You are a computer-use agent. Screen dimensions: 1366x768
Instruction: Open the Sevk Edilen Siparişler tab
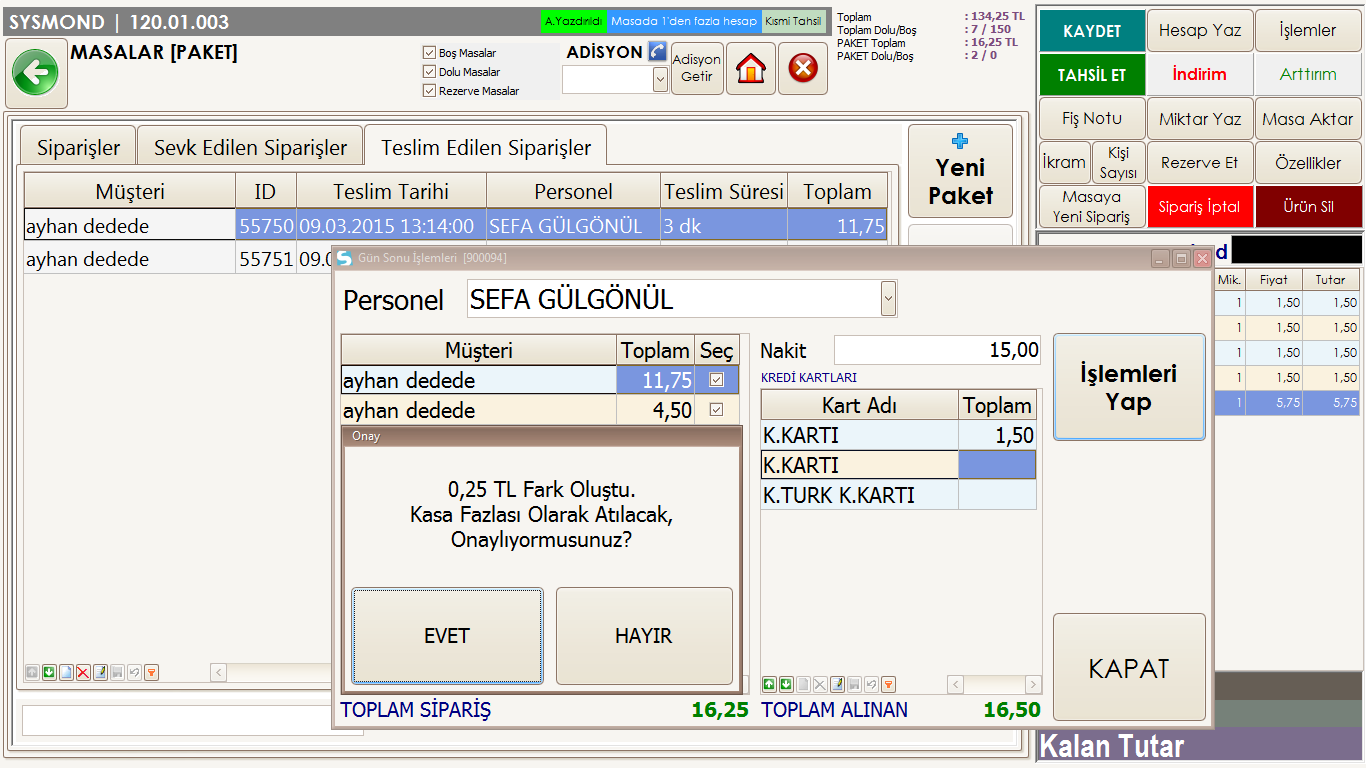[x=250, y=148]
